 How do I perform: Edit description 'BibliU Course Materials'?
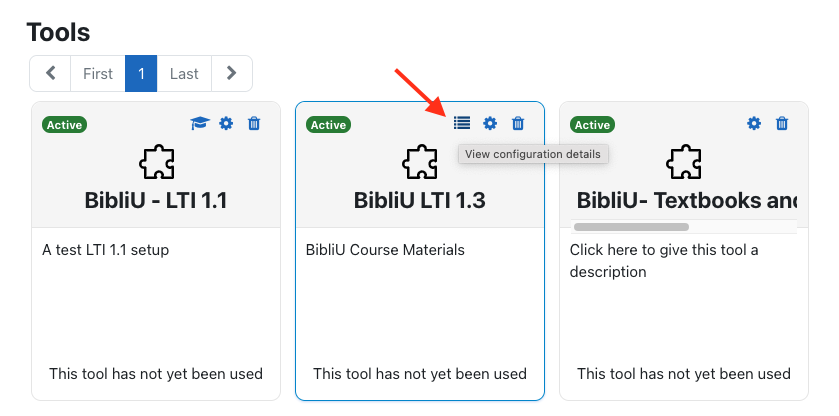tap(385, 250)
